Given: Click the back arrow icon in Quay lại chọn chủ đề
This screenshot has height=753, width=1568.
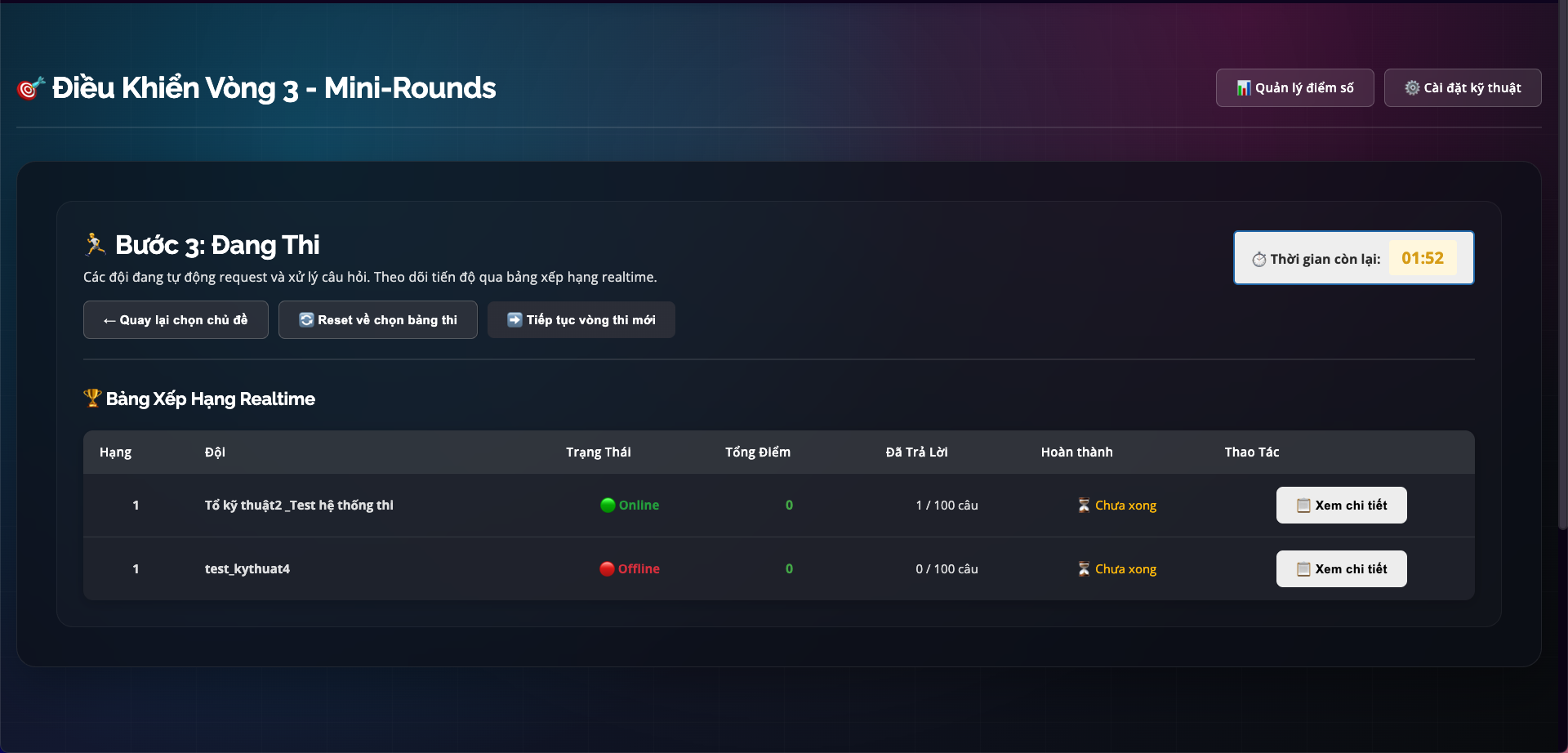Looking at the screenshot, I should coord(109,319).
